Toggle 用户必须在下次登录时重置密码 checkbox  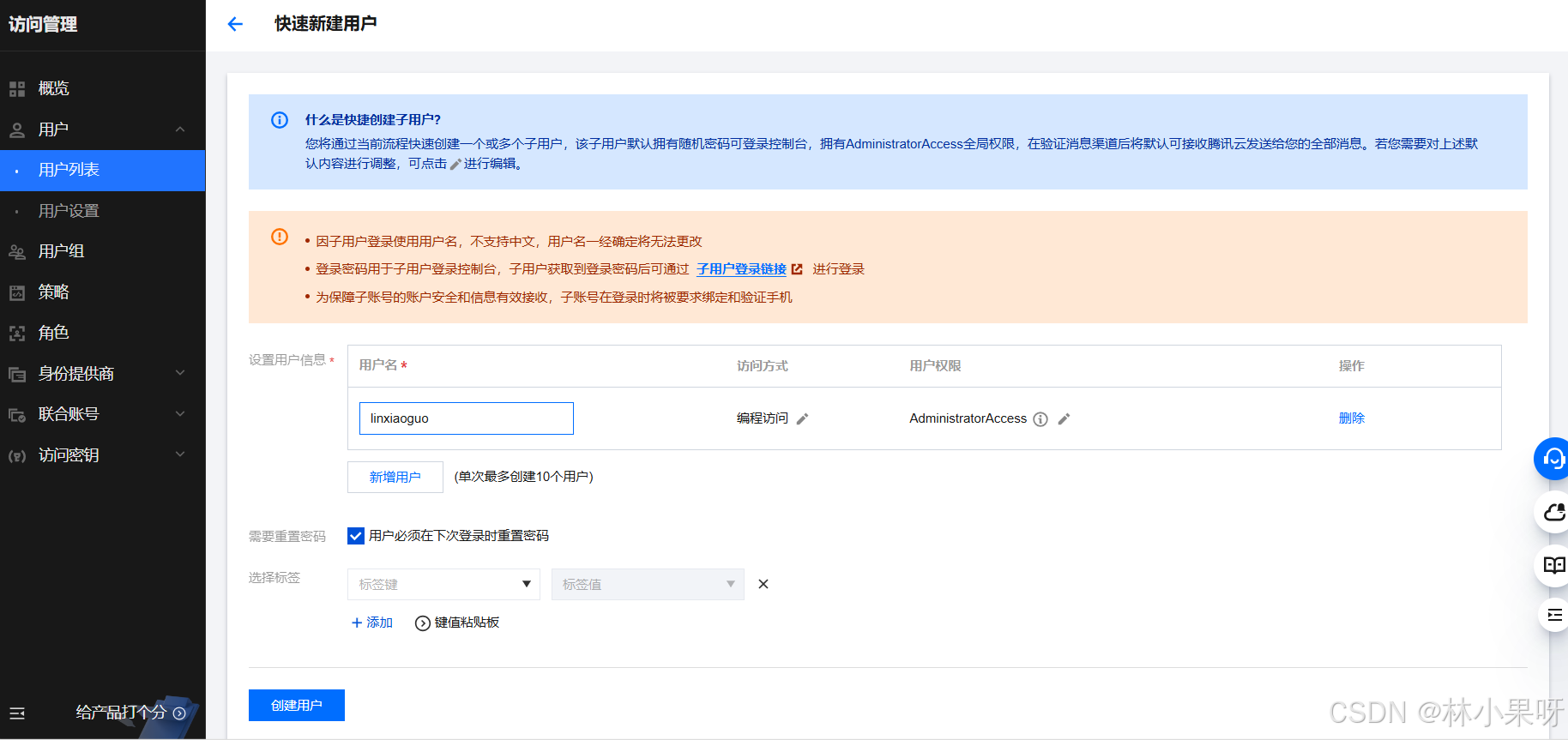(x=356, y=536)
